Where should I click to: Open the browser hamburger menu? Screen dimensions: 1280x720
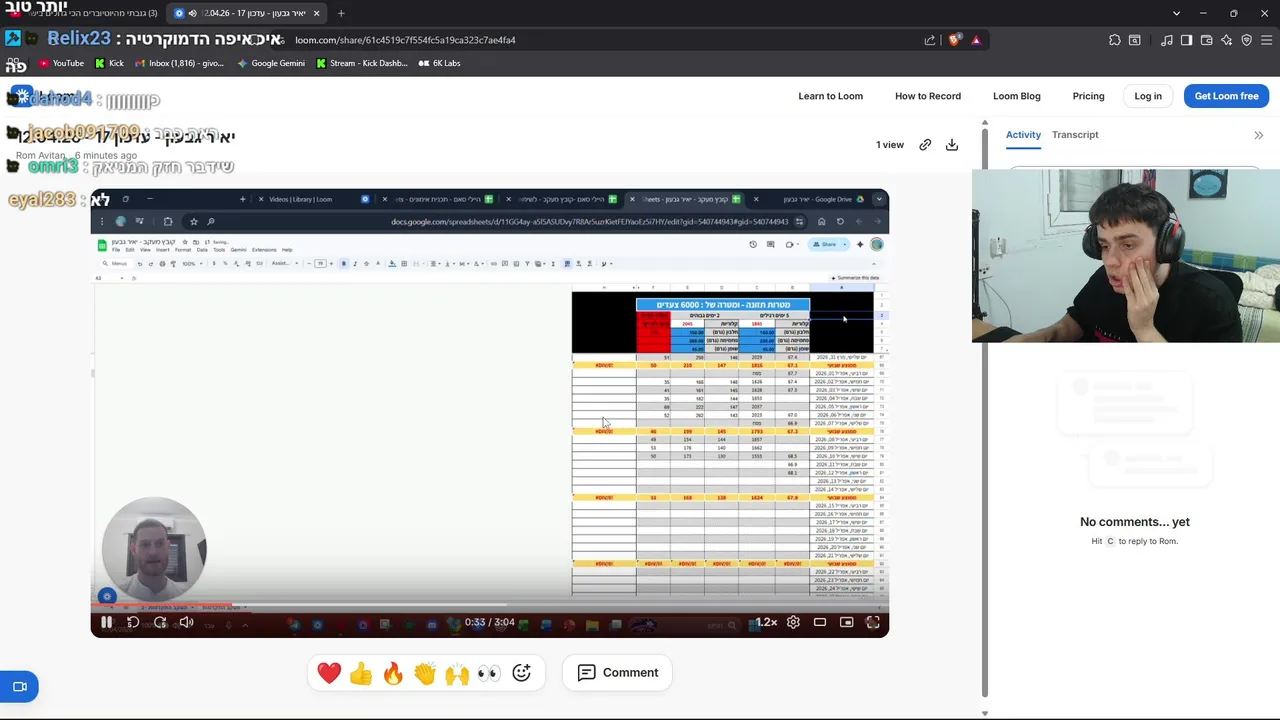(x=1267, y=40)
